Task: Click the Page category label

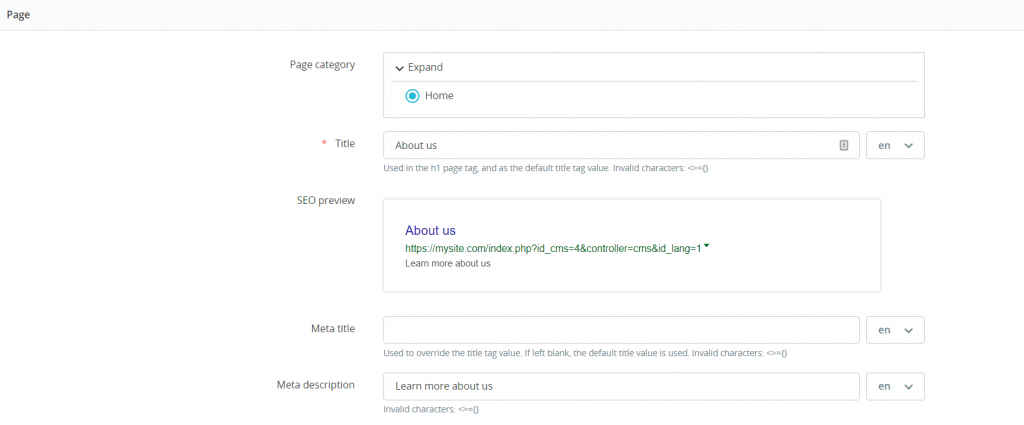Action: (x=321, y=65)
